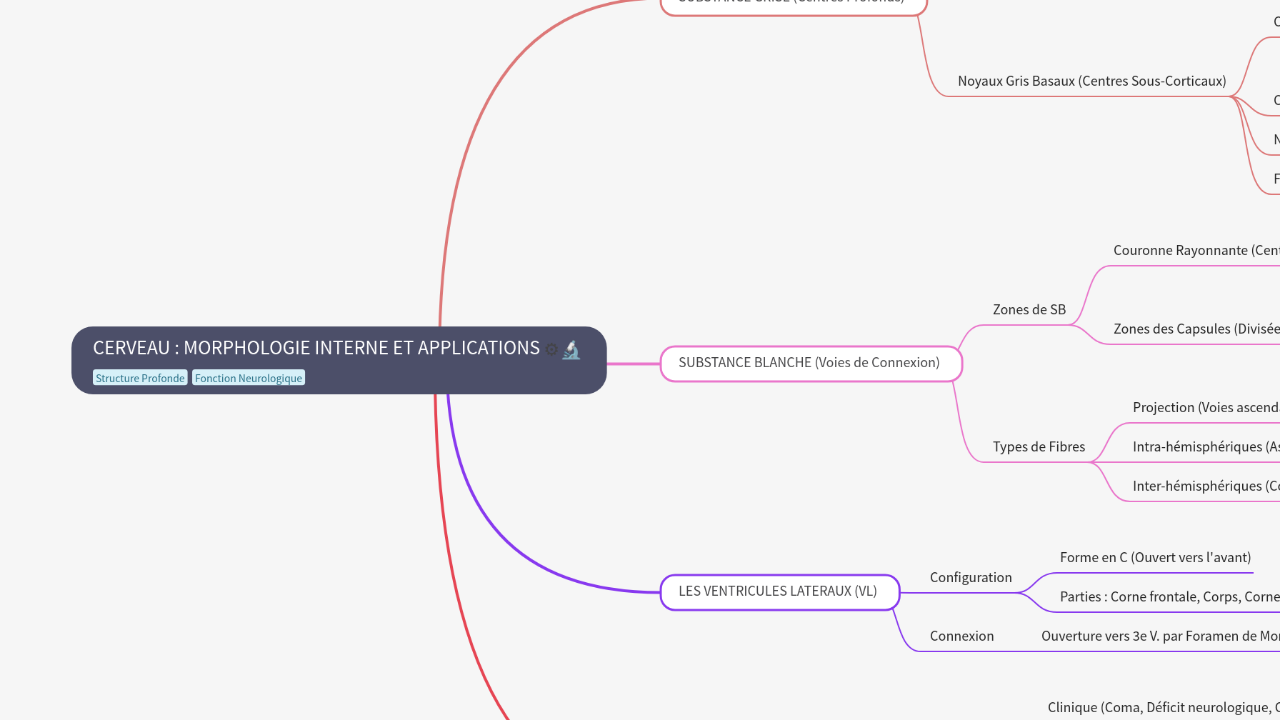This screenshot has width=1280, height=720.
Task: Select the 'Structure Profonde' tag
Action: [140, 378]
